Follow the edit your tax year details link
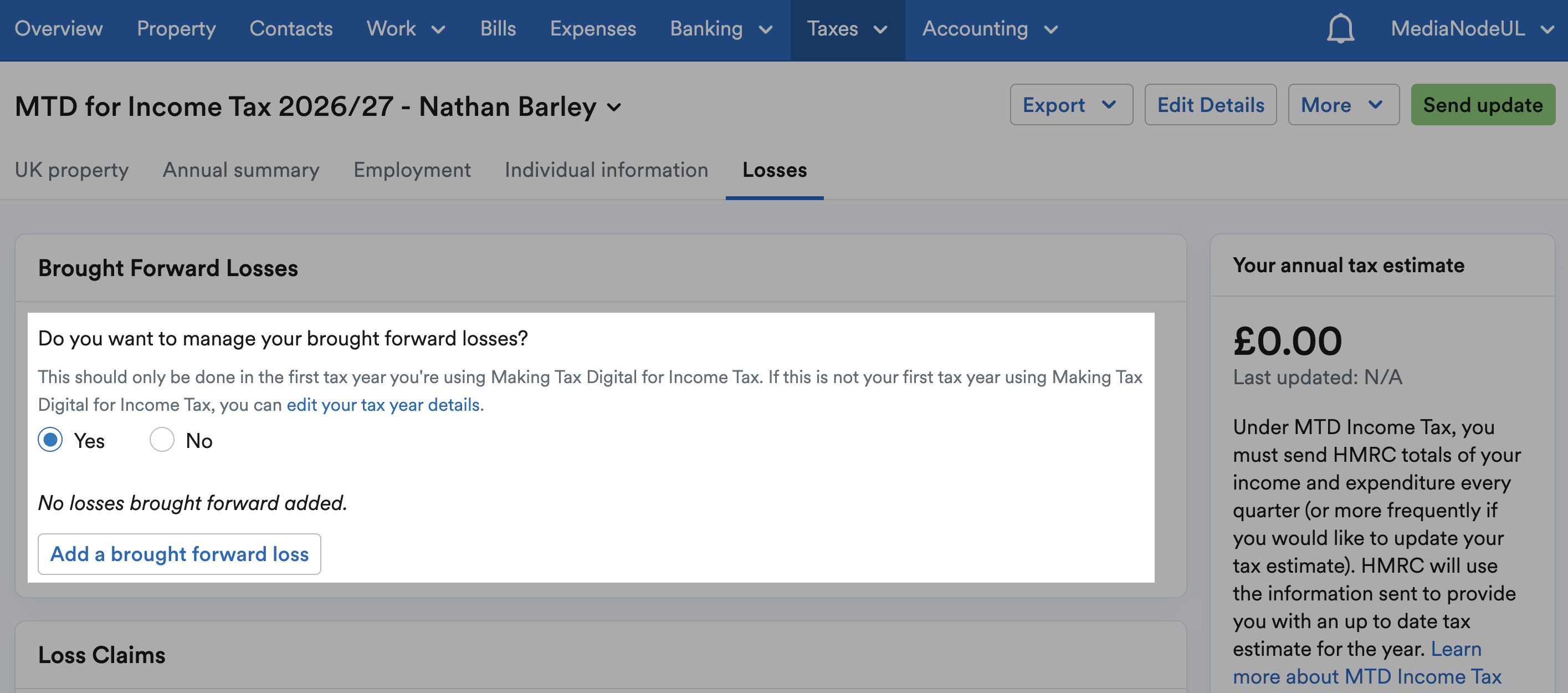 point(383,404)
